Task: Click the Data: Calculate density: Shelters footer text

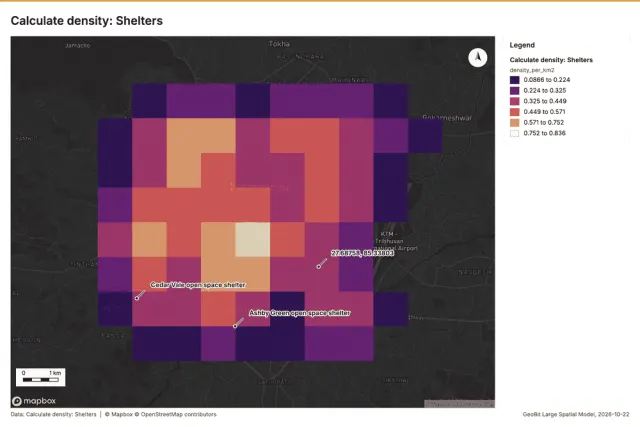Action: [53, 414]
